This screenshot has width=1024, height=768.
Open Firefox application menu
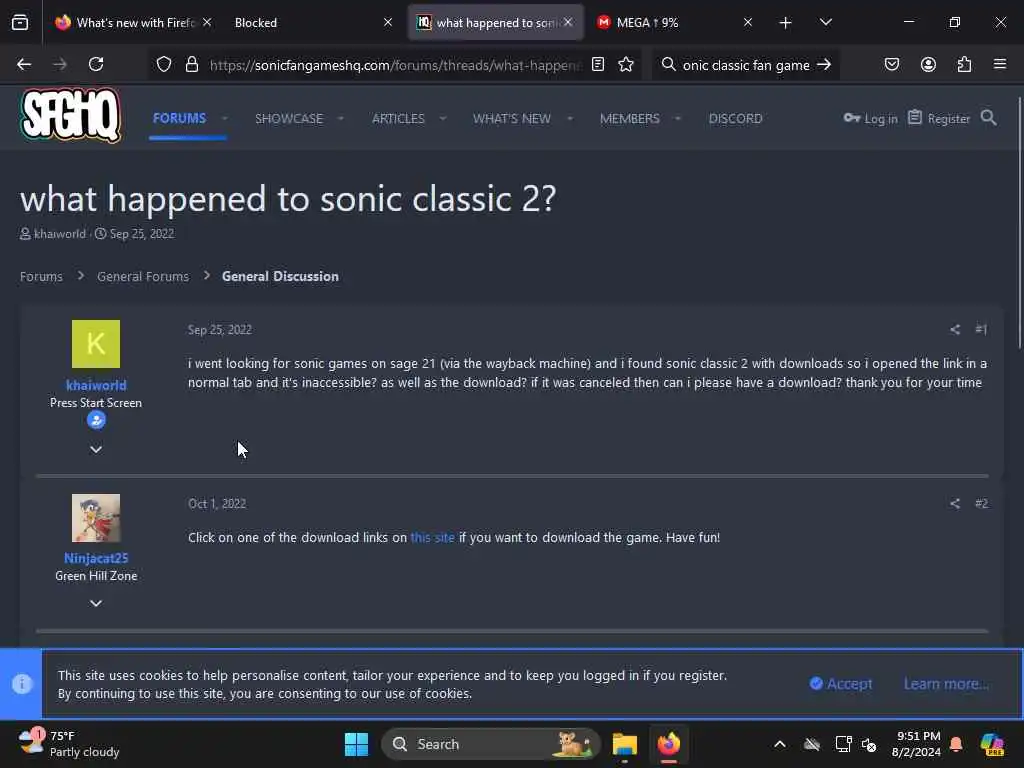tap(1000, 65)
